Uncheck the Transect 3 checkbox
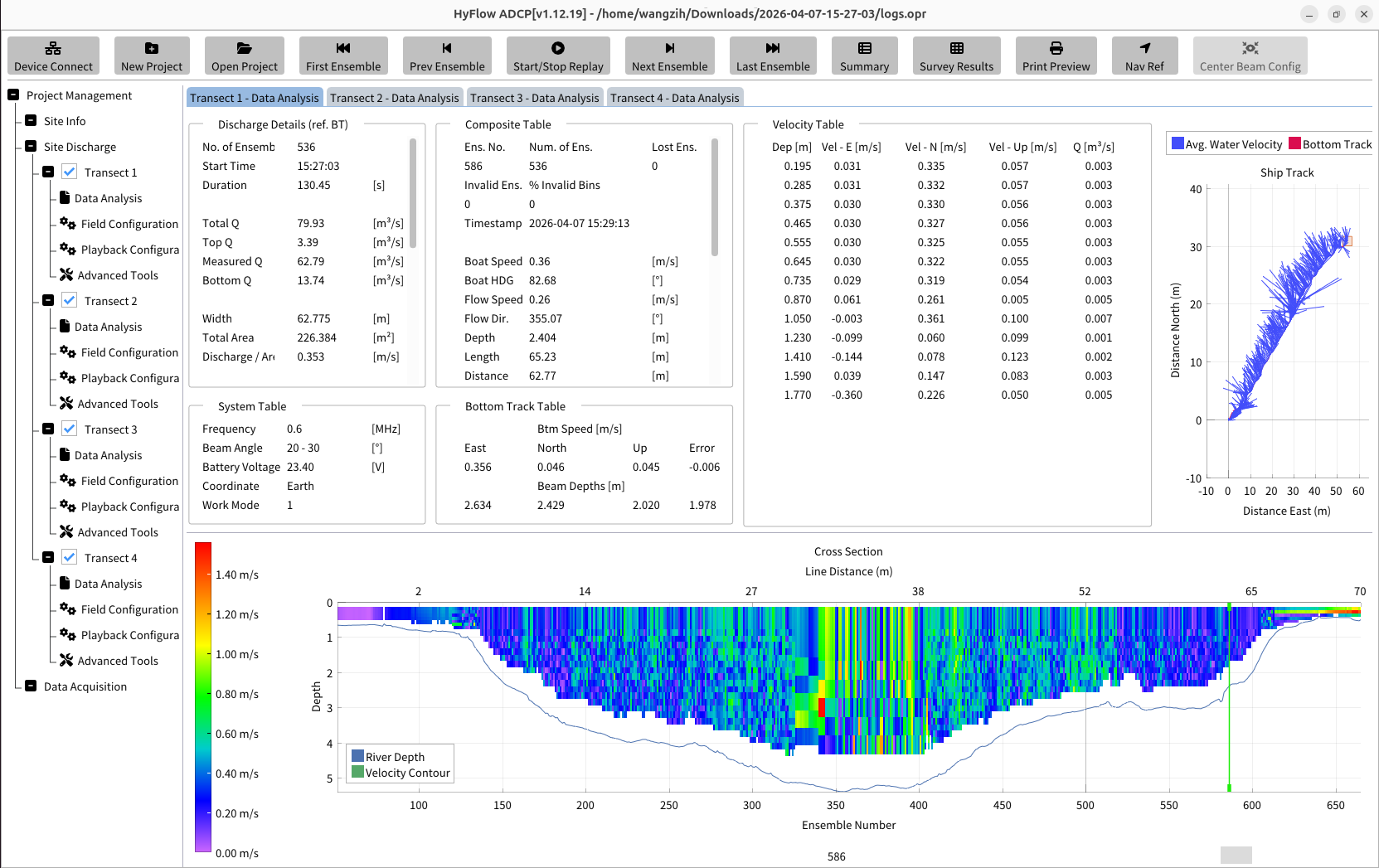 70,429
